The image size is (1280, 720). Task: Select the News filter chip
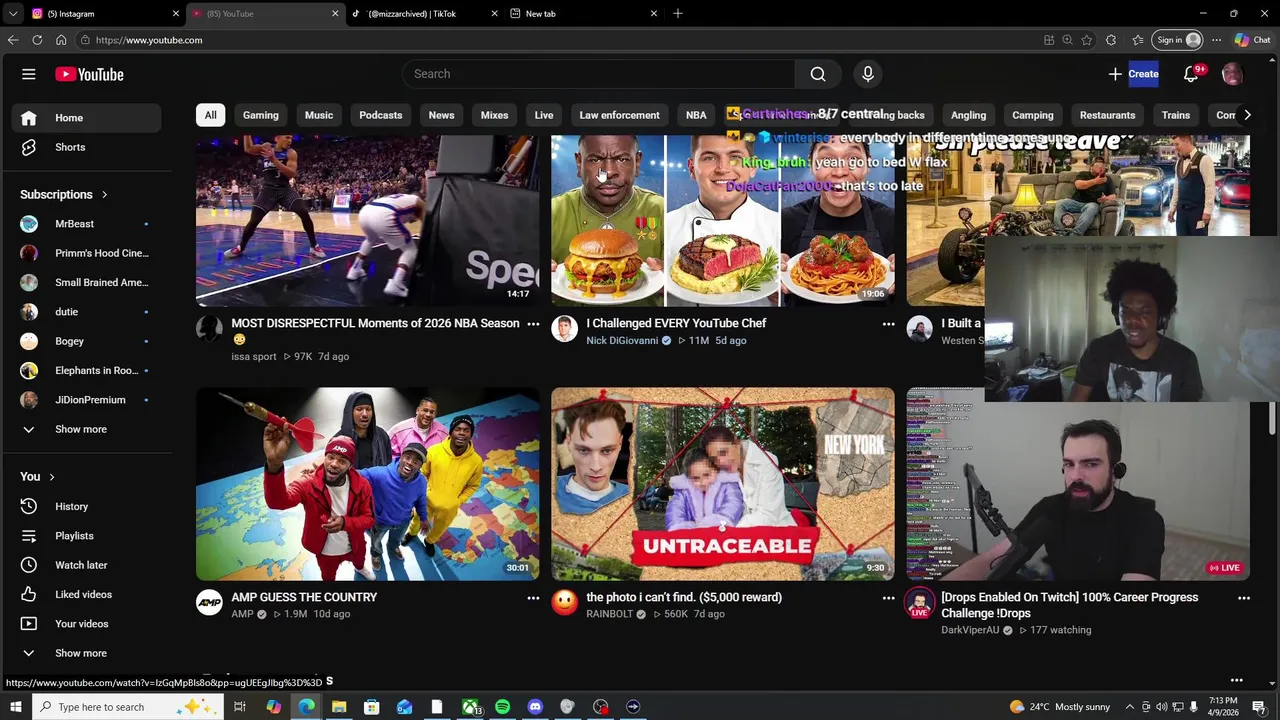coord(441,115)
